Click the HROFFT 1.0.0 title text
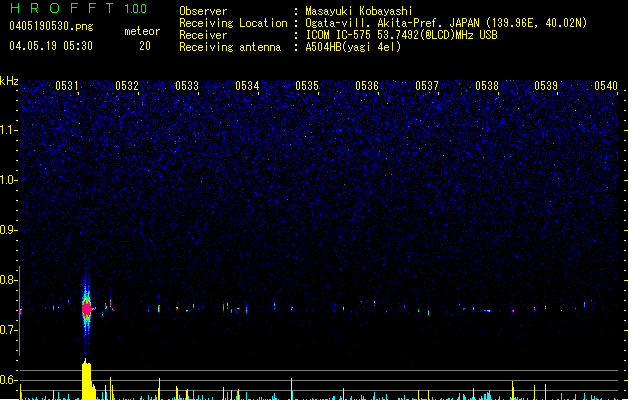 [x=78, y=8]
